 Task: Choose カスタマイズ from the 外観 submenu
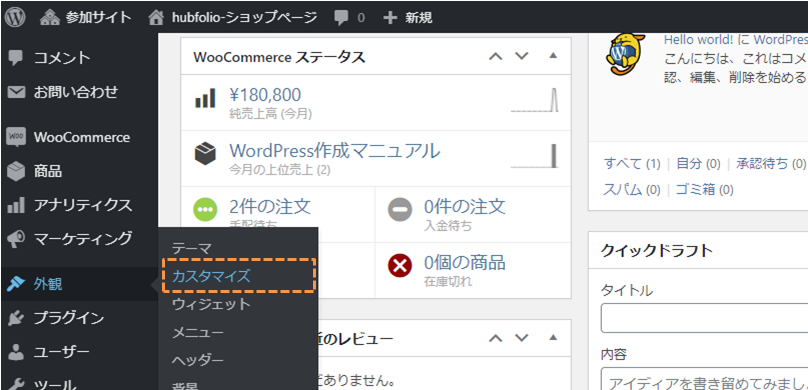click(211, 276)
